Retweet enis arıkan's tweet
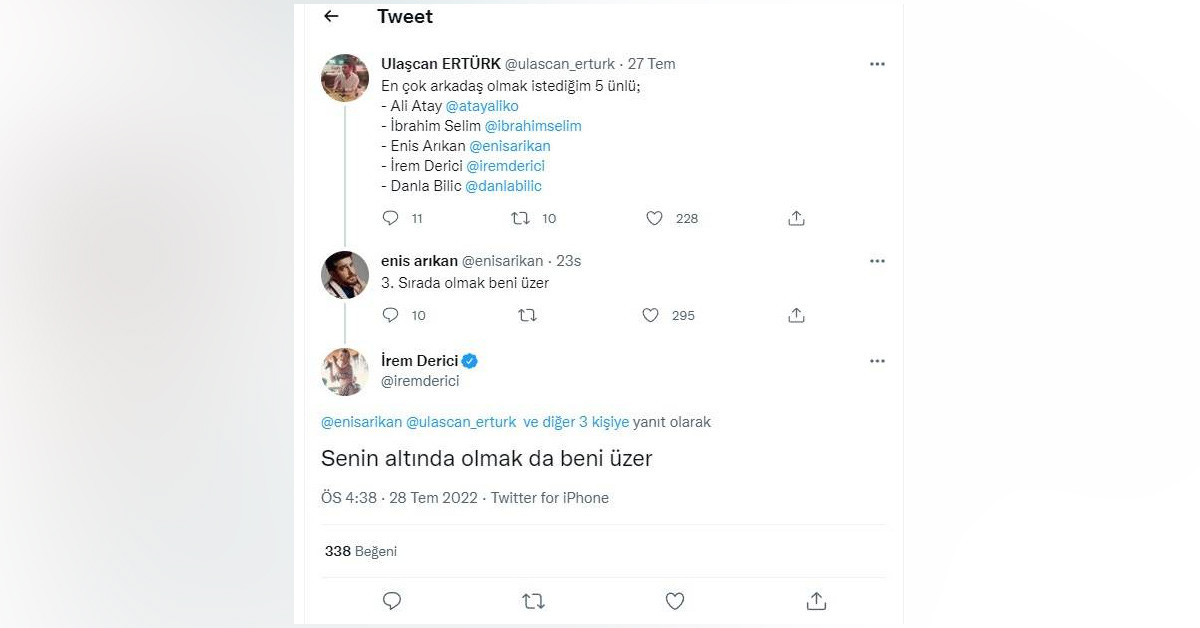The height and width of the screenshot is (628, 1200). pos(528,315)
